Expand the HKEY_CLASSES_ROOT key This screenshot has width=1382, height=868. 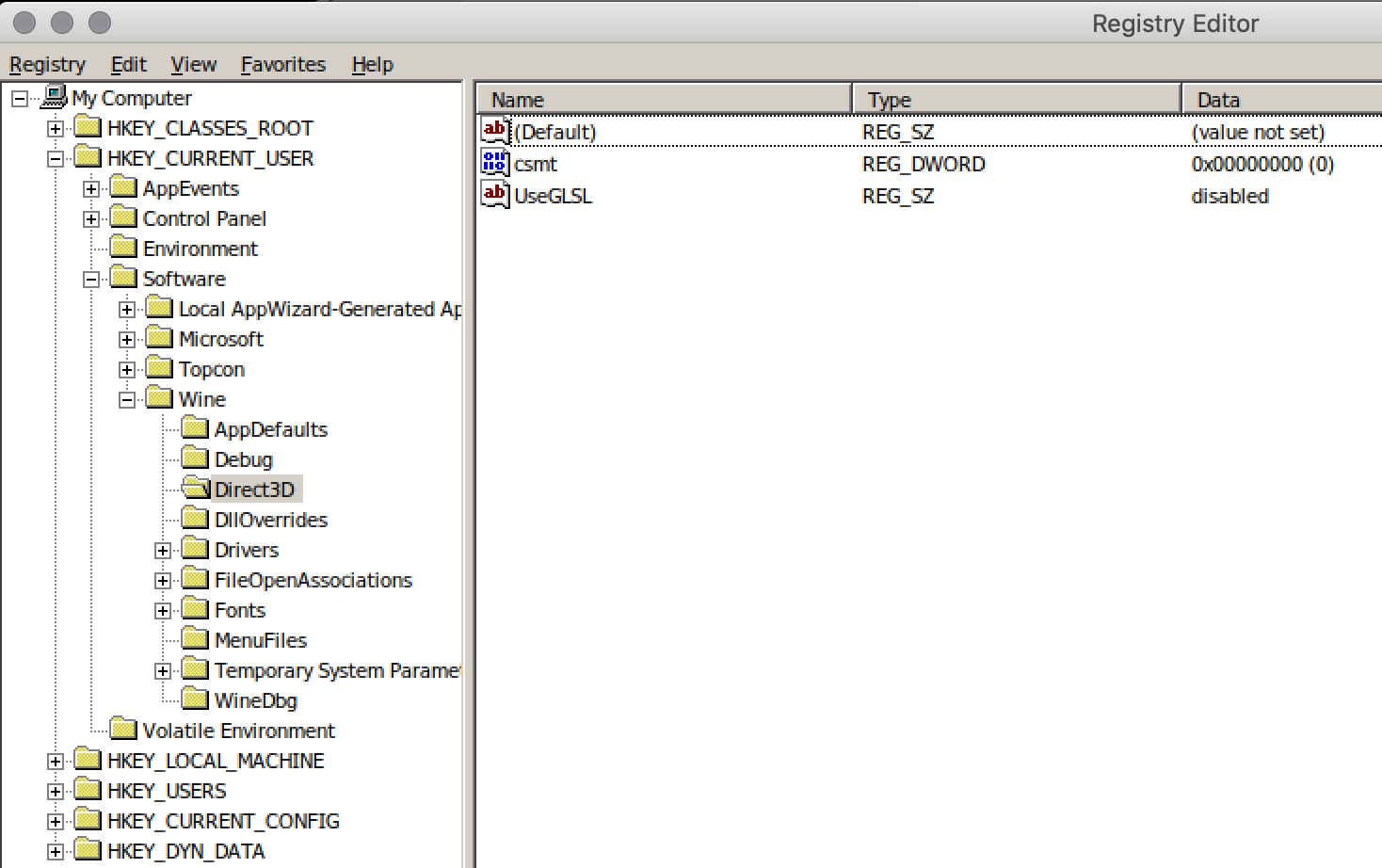(56, 128)
